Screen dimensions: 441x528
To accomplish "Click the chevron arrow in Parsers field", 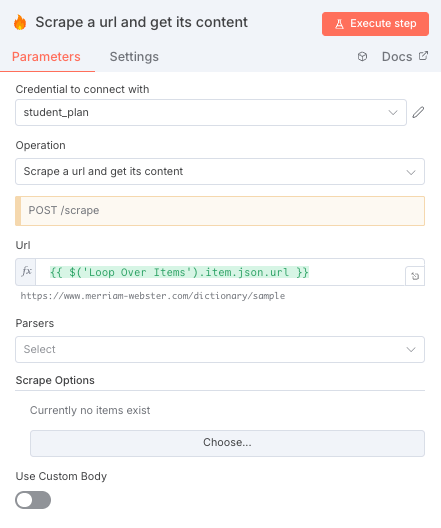I will pos(411,350).
